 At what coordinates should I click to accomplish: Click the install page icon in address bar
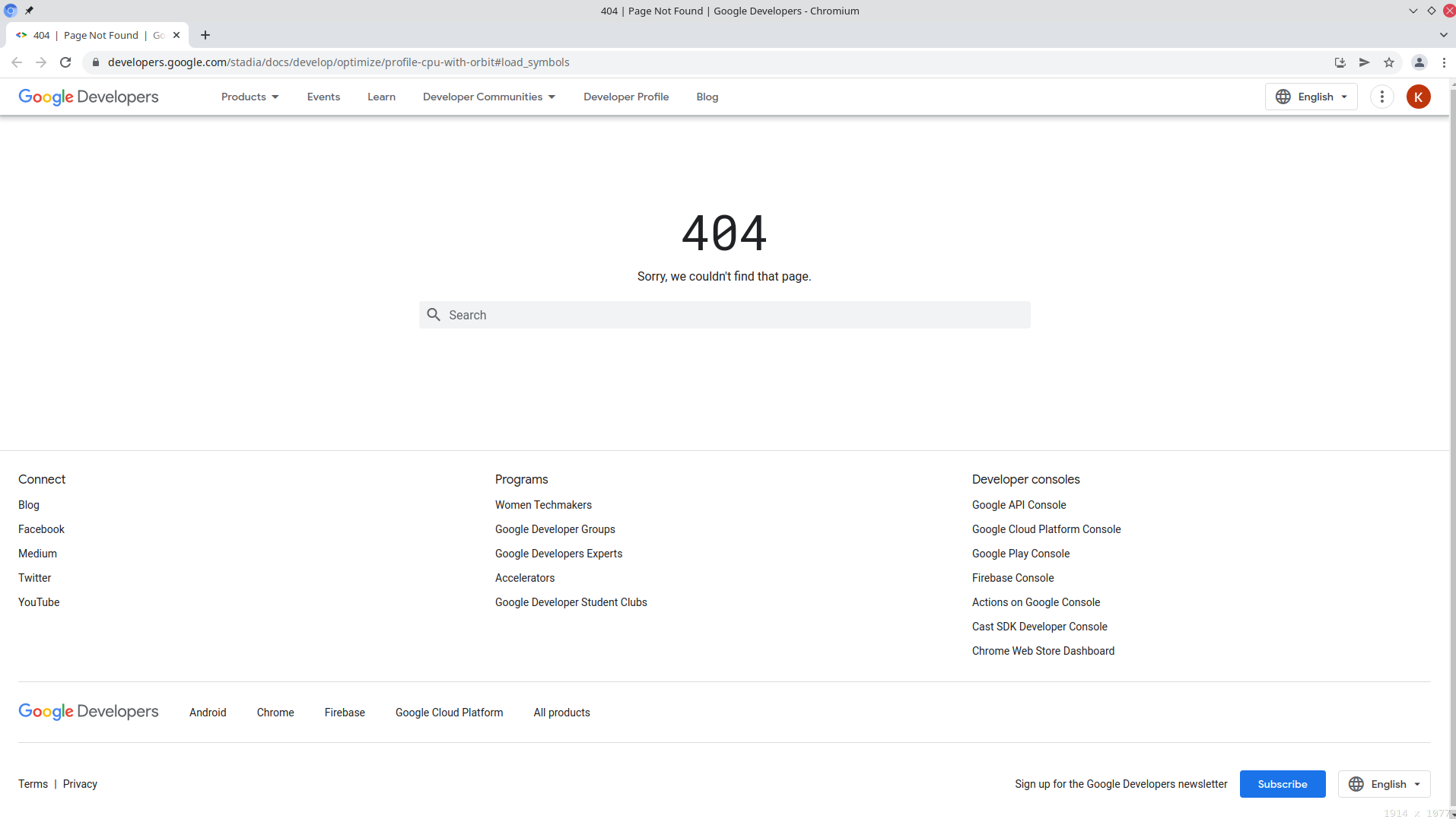(1340, 62)
